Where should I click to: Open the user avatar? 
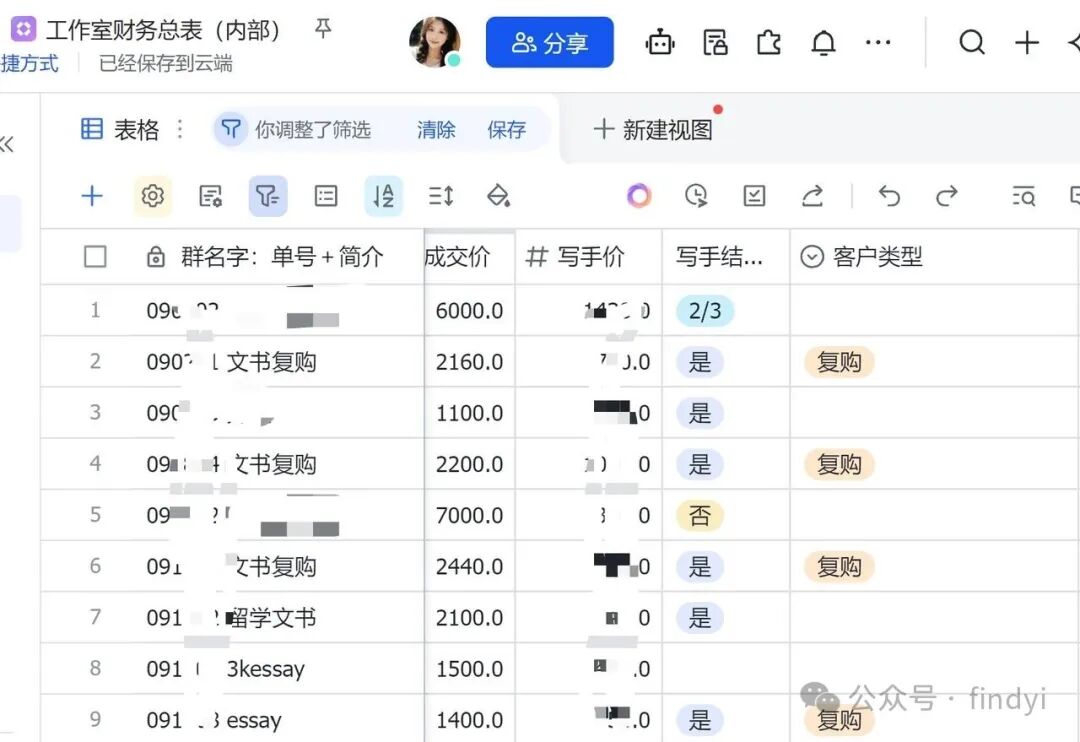(435, 43)
